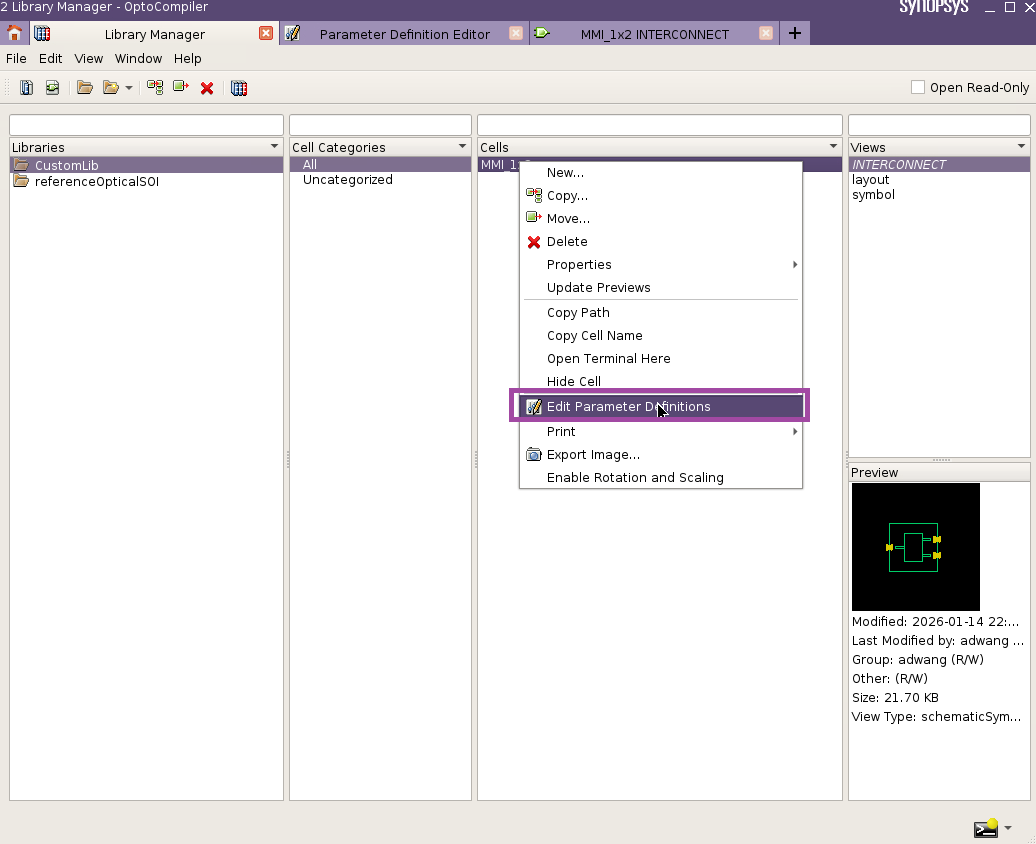The height and width of the screenshot is (844, 1036).
Task: Select the INTERCONNECT view
Action: click(939, 165)
